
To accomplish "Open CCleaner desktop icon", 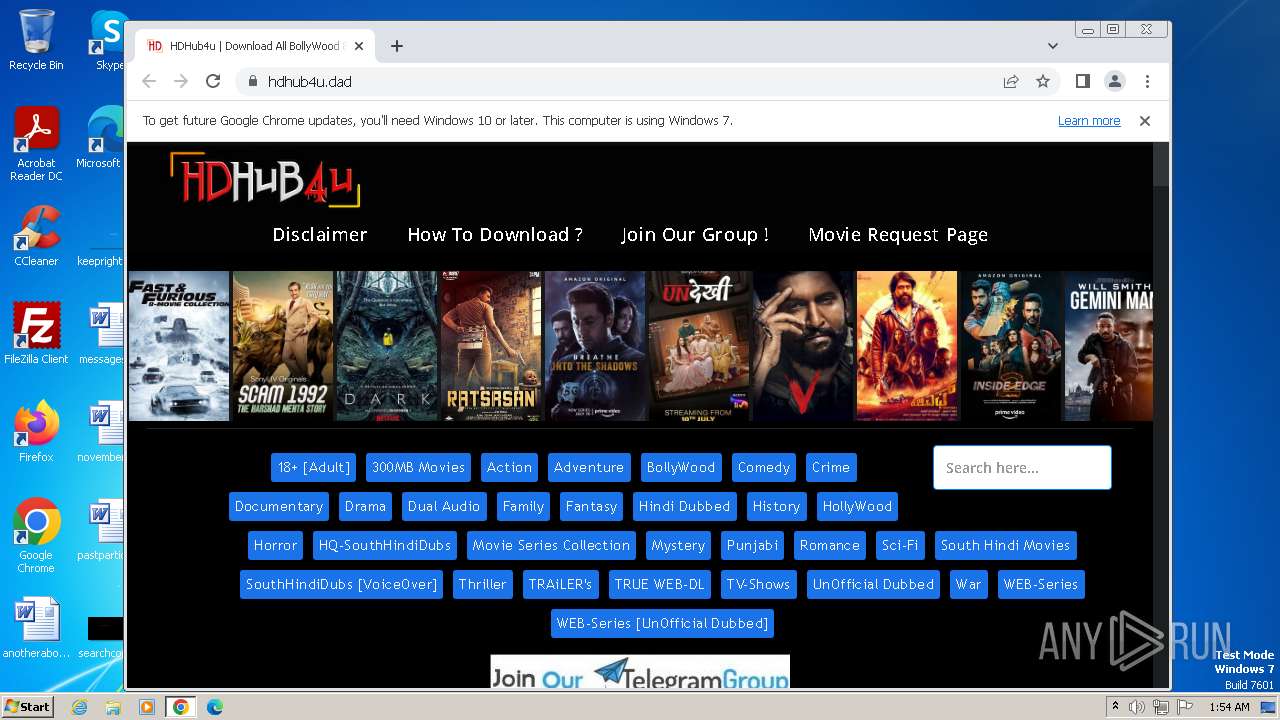I will [36, 237].
